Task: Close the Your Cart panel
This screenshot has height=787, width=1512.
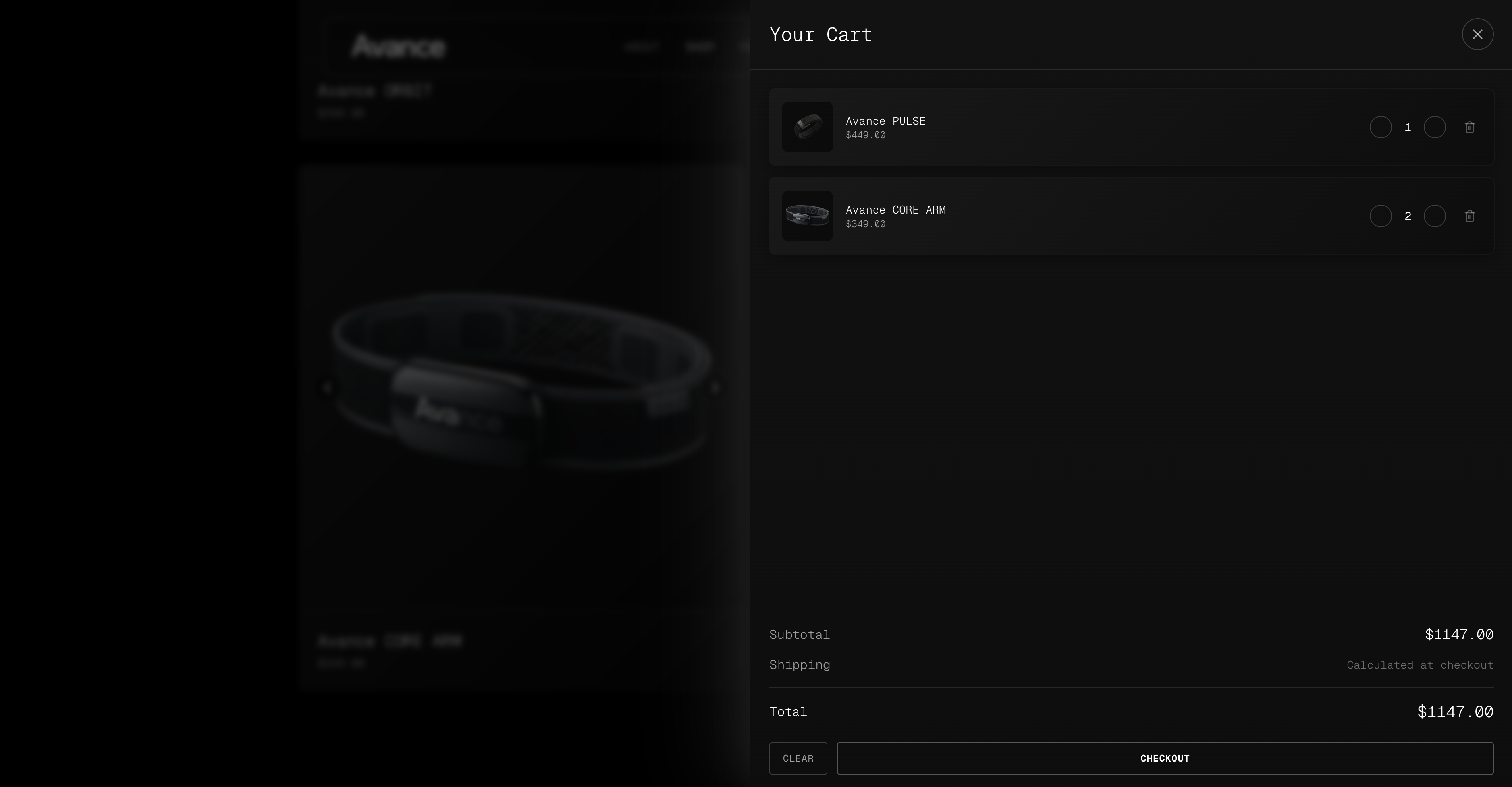Action: point(1477,34)
